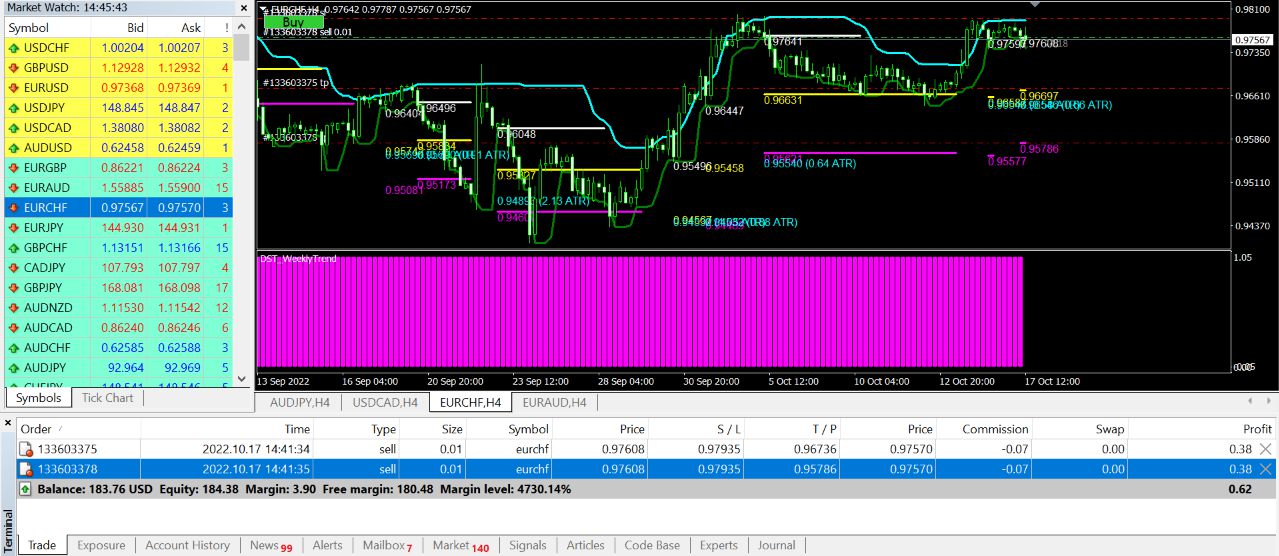
Task: Click the green up-arrow icon beside GBPCHF
Action: (x=14, y=247)
